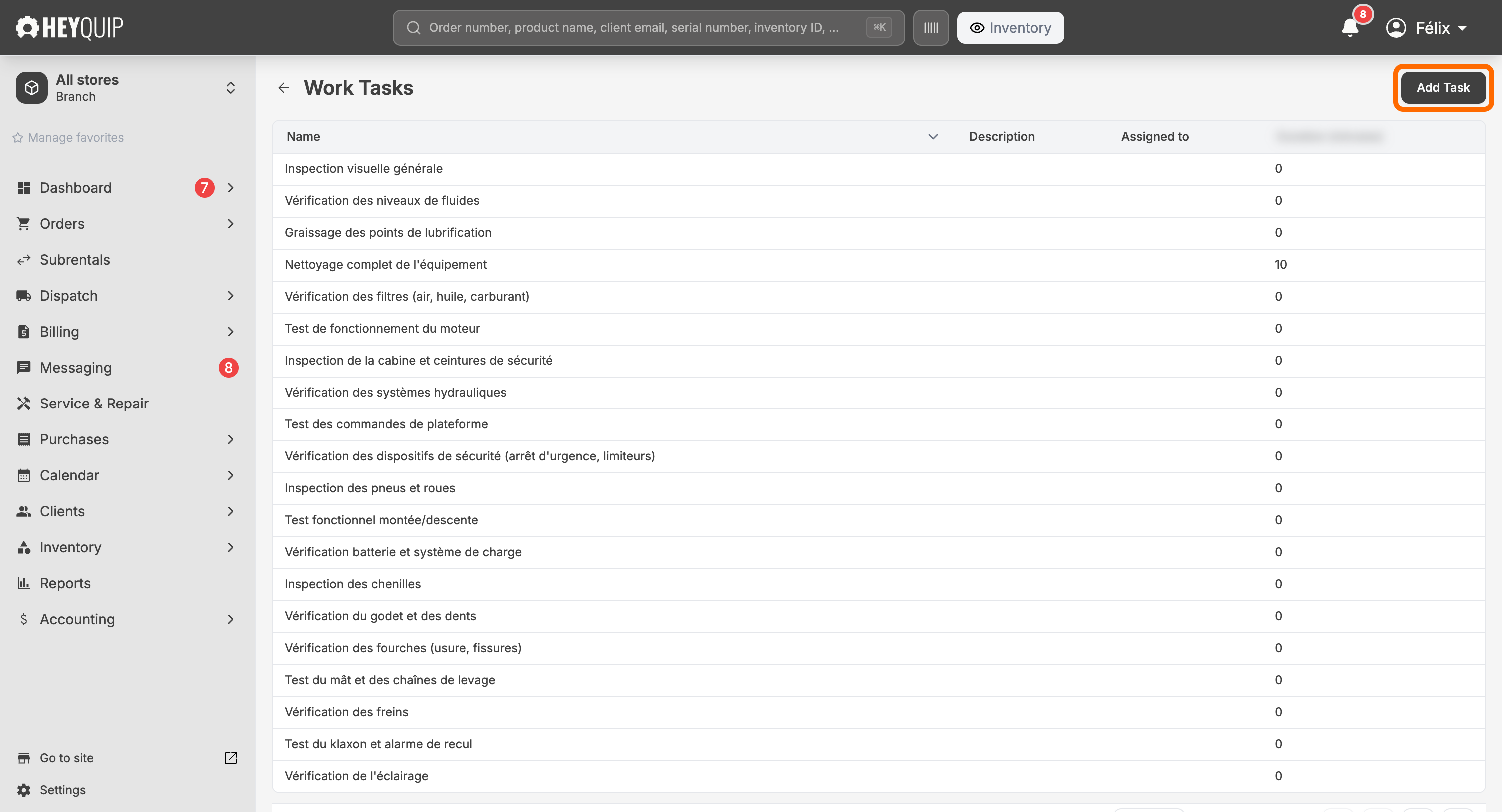Open external link icon for Go to site
Image resolution: width=1502 pixels, height=812 pixels.
231,758
